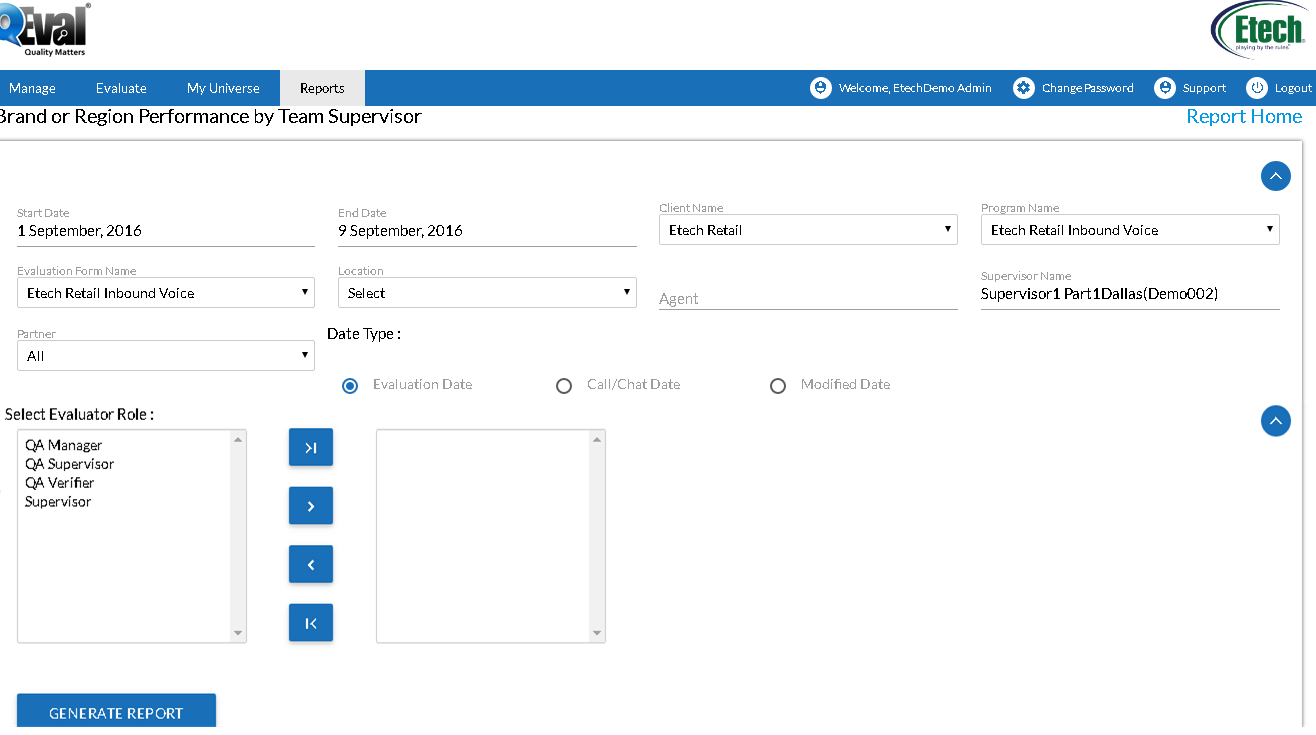1316x735 pixels.
Task: Click scrollbar down arrow of left role list
Action: [x=238, y=633]
